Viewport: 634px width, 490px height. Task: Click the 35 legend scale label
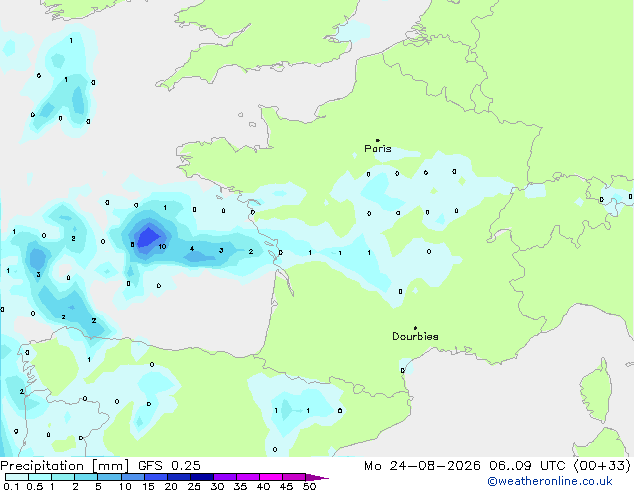240,486
